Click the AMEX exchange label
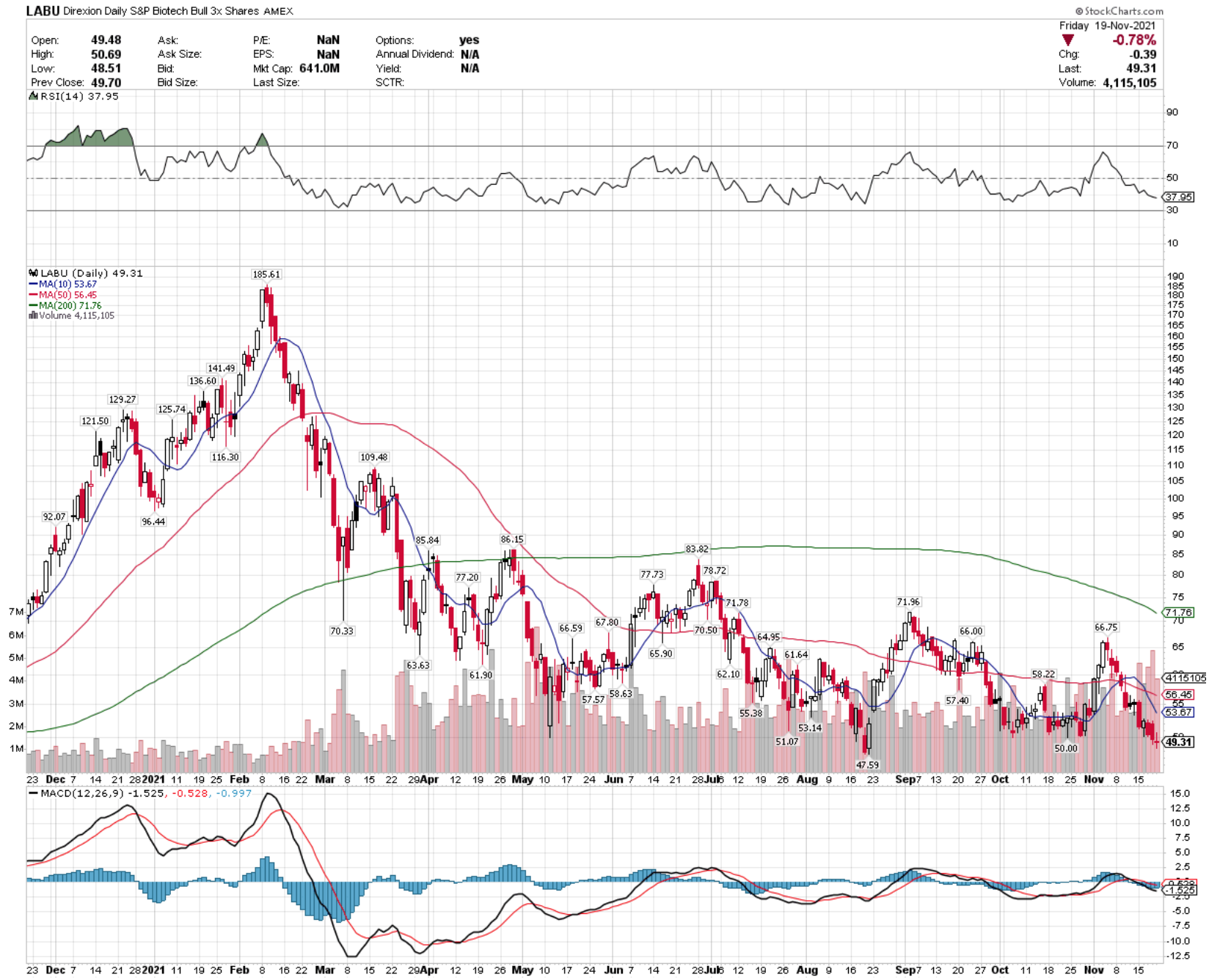The image size is (1209, 980). (277, 11)
